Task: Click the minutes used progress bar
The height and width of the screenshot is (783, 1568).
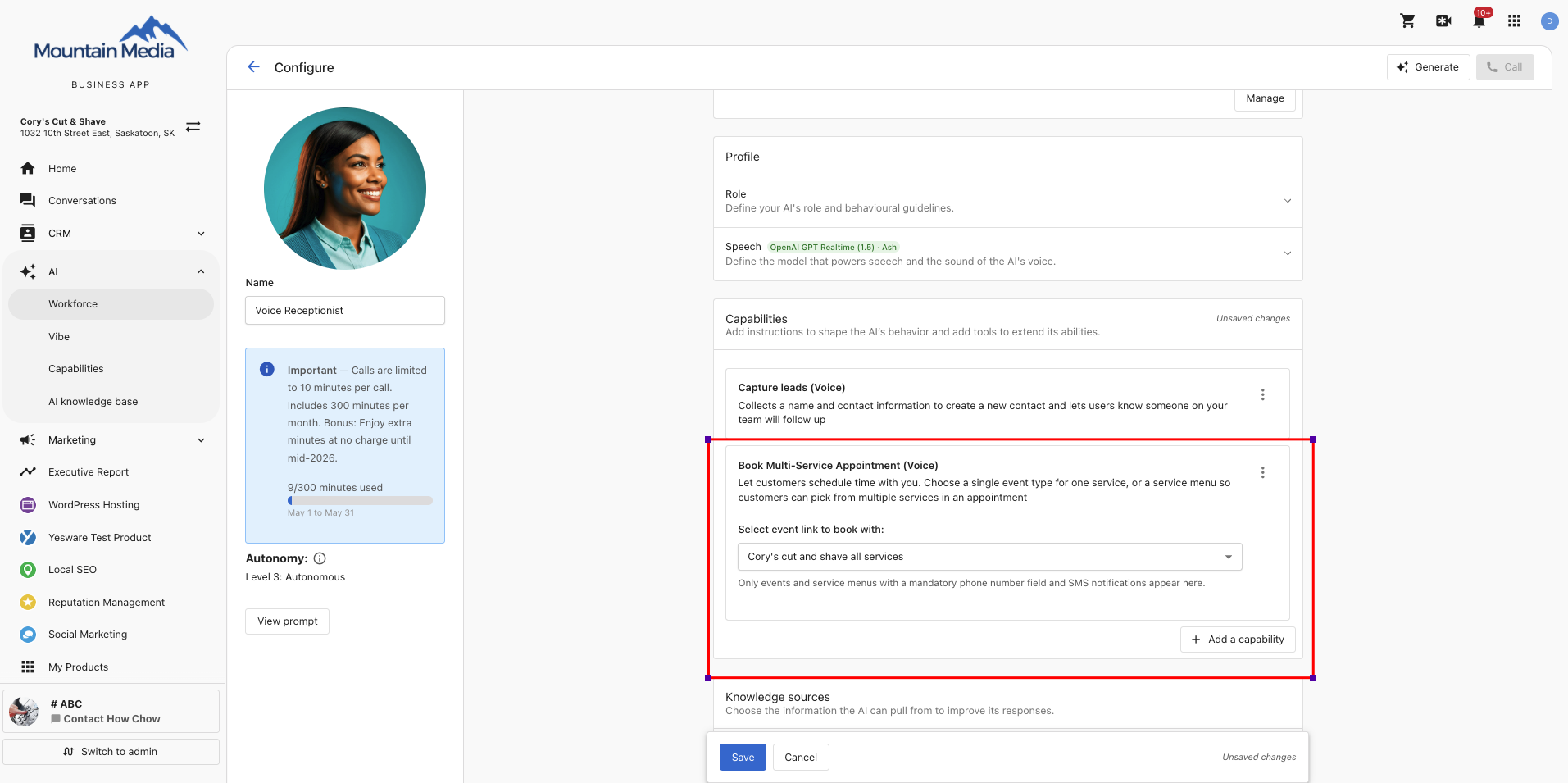Action: 360,500
